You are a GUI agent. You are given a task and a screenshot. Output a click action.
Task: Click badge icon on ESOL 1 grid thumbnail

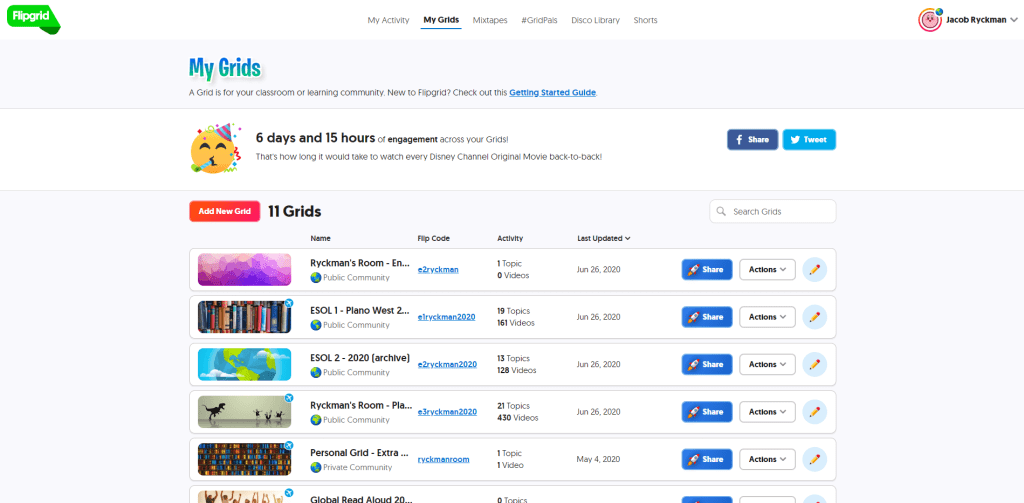click(288, 303)
